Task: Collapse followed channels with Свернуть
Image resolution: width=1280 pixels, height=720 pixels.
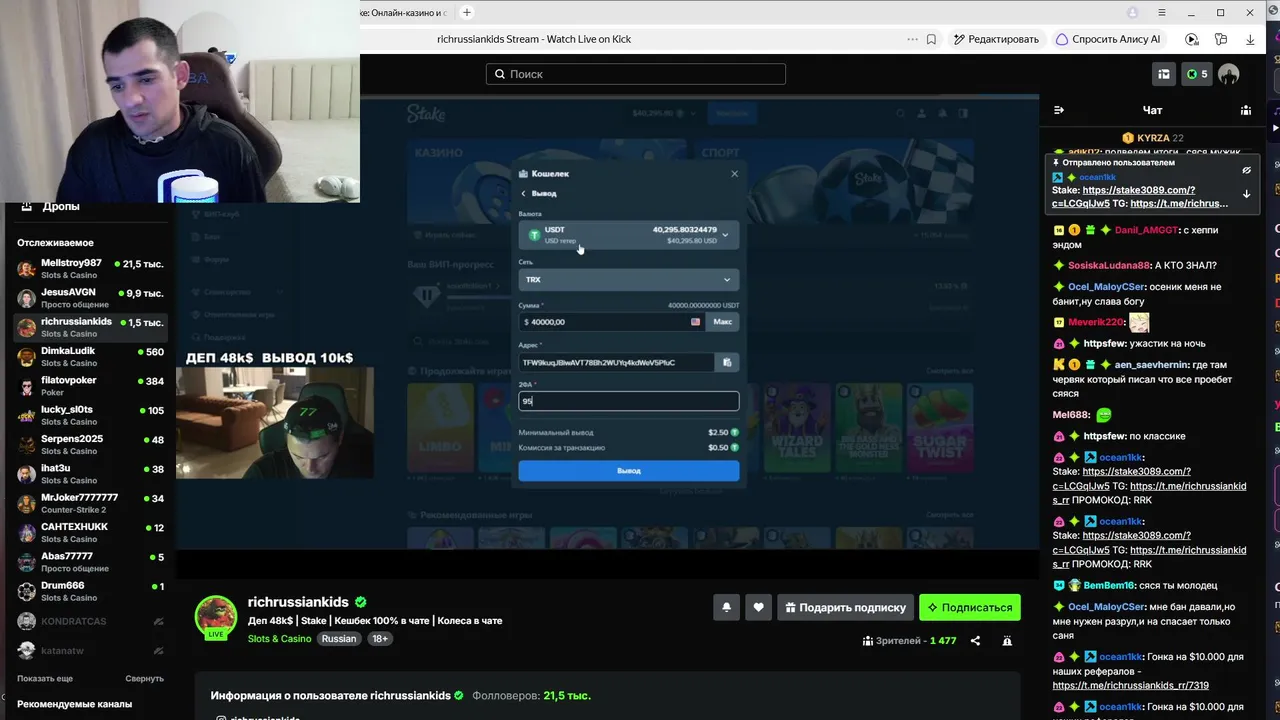Action: point(144,678)
